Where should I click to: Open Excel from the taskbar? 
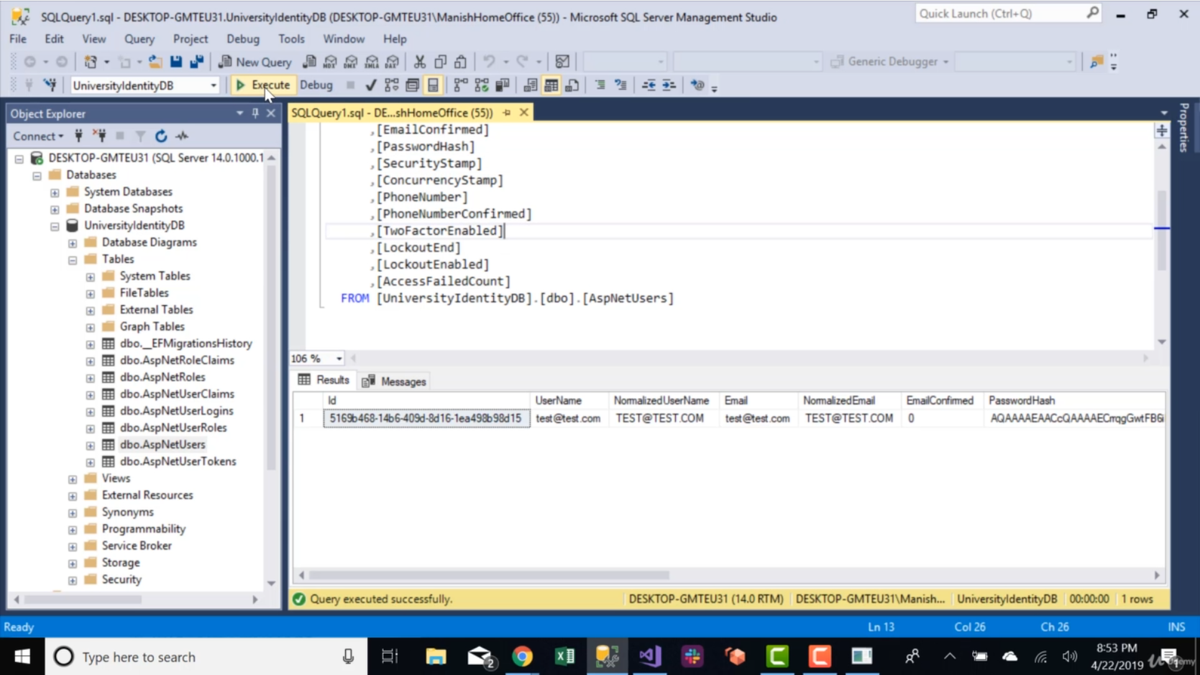click(x=565, y=656)
